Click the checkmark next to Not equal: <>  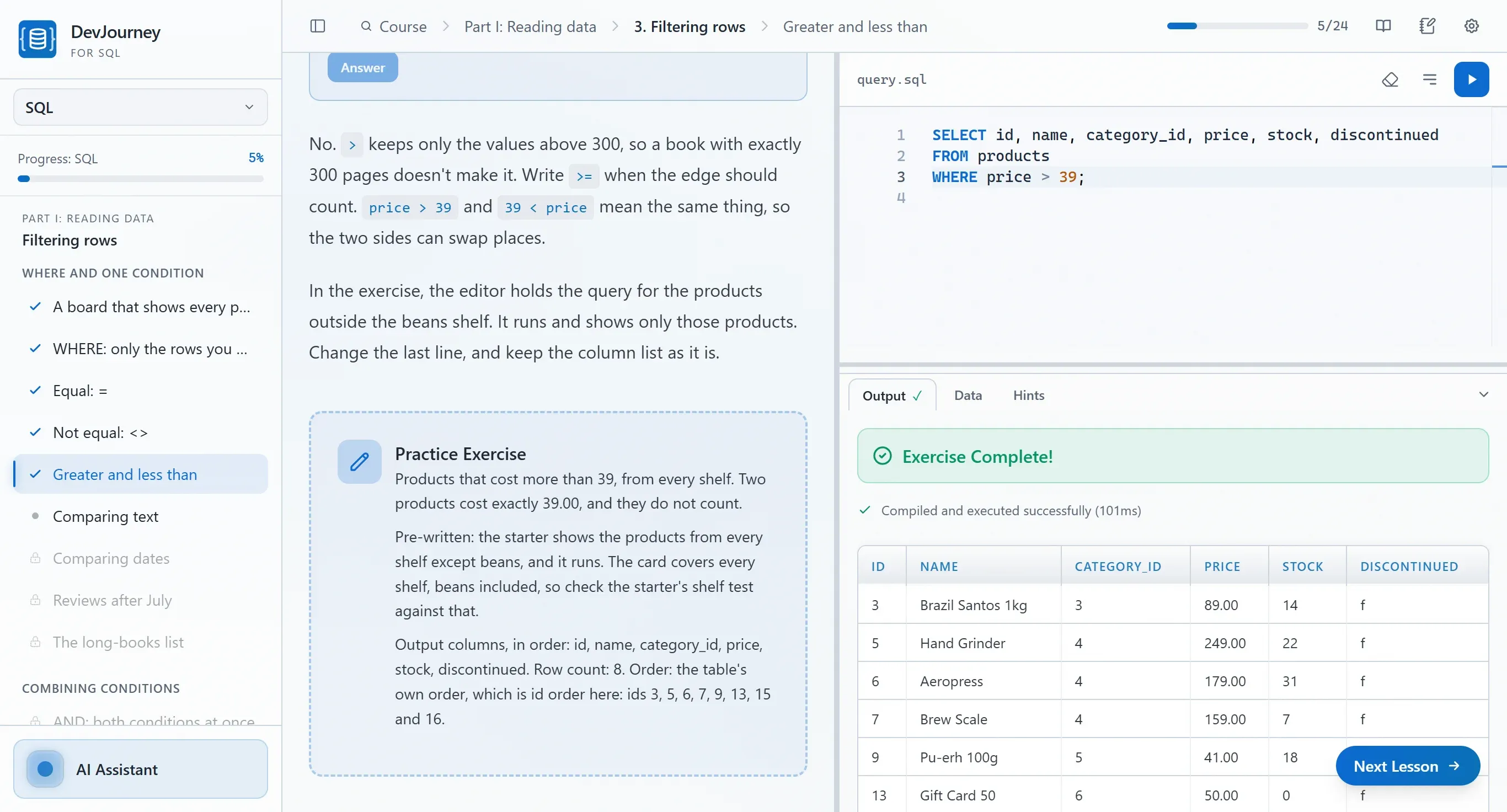tap(35, 432)
